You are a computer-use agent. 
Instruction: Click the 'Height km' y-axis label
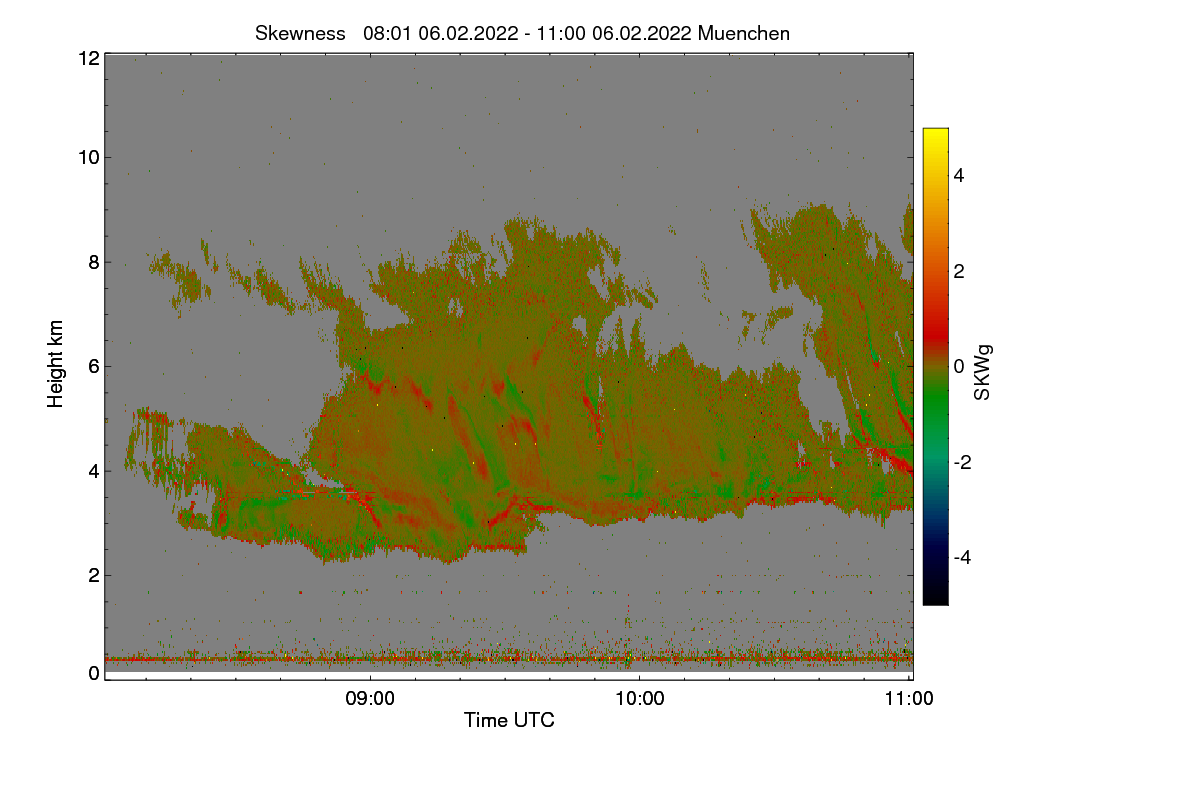56,365
